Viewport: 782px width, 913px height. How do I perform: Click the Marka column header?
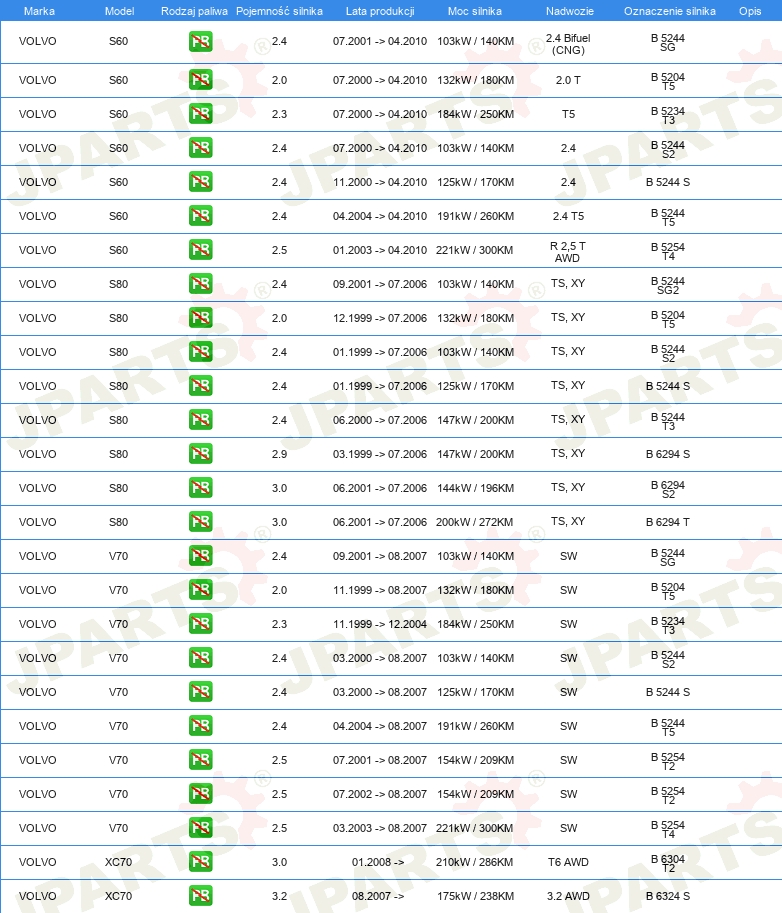point(39,11)
